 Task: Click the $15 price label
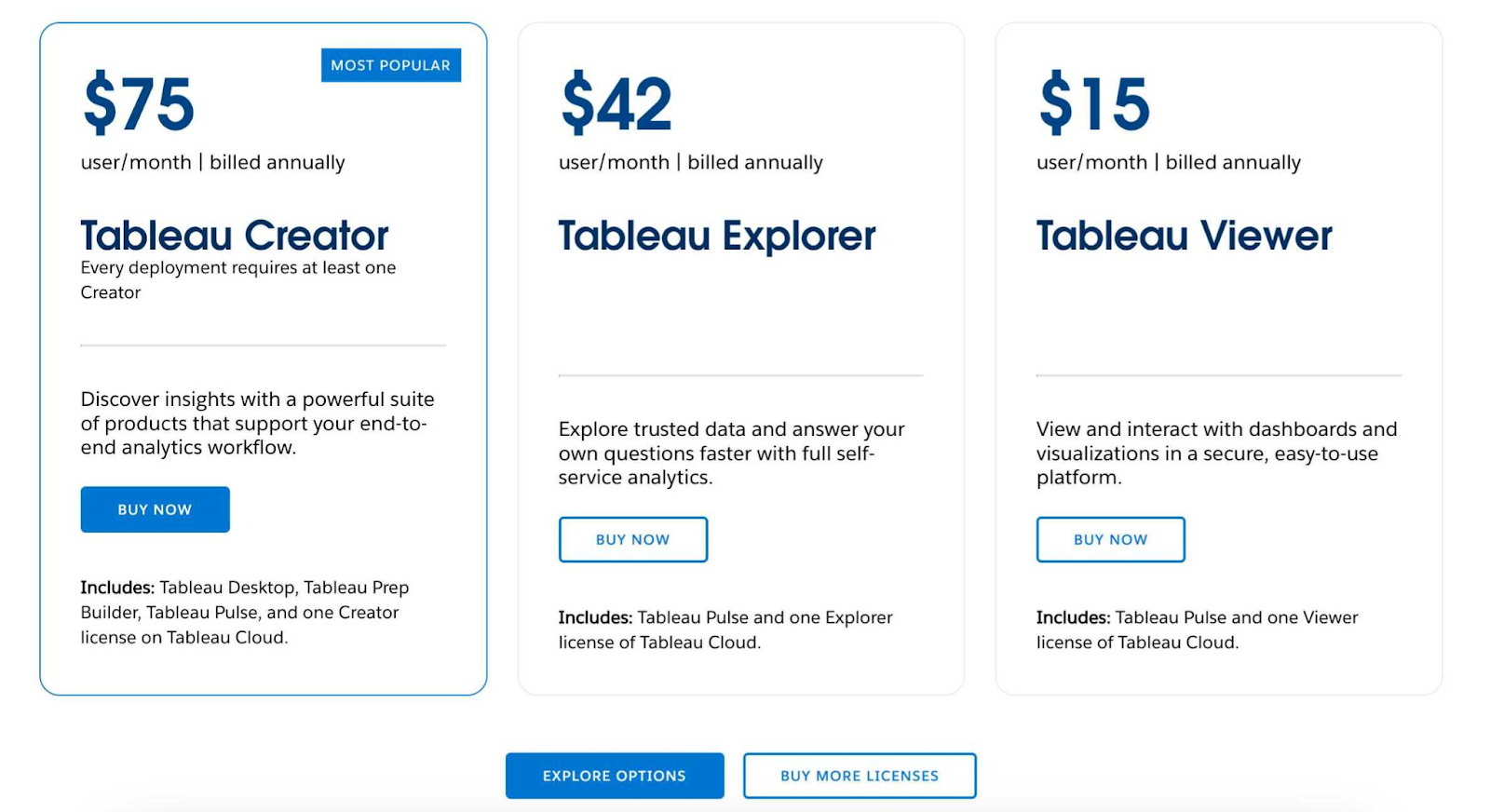[1093, 102]
